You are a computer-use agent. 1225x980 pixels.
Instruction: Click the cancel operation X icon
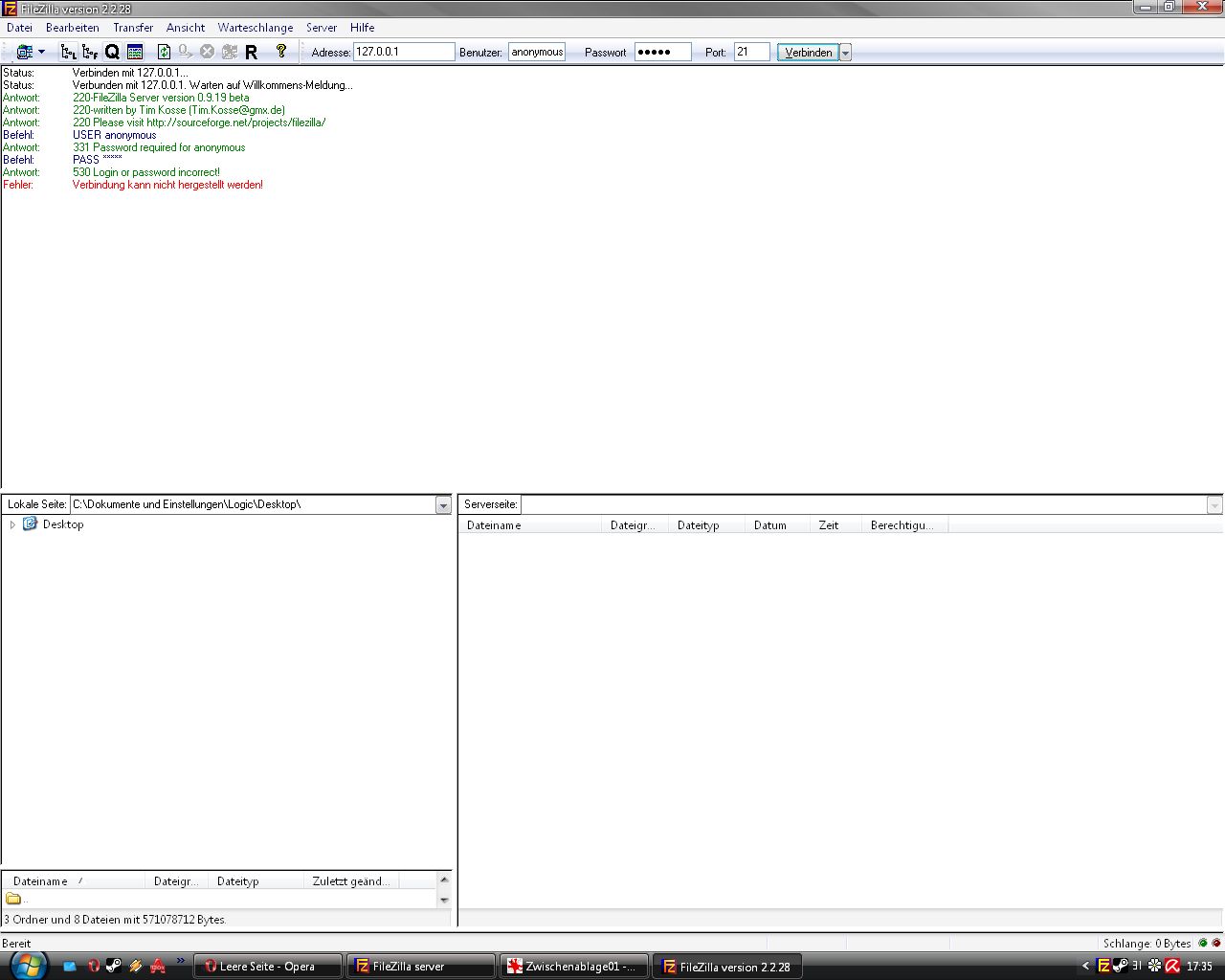(207, 52)
